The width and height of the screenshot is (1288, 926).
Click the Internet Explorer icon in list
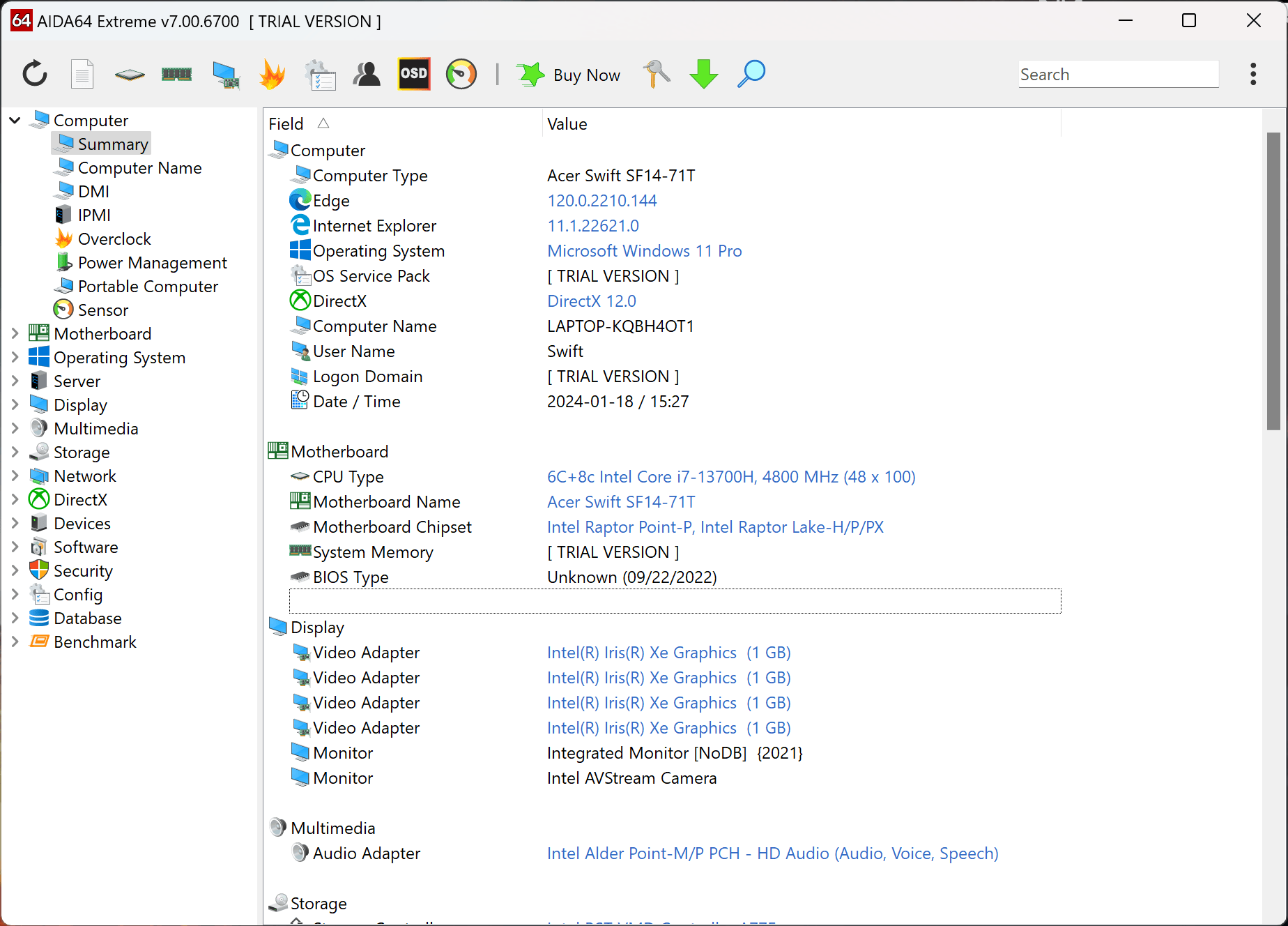pyautogui.click(x=300, y=225)
